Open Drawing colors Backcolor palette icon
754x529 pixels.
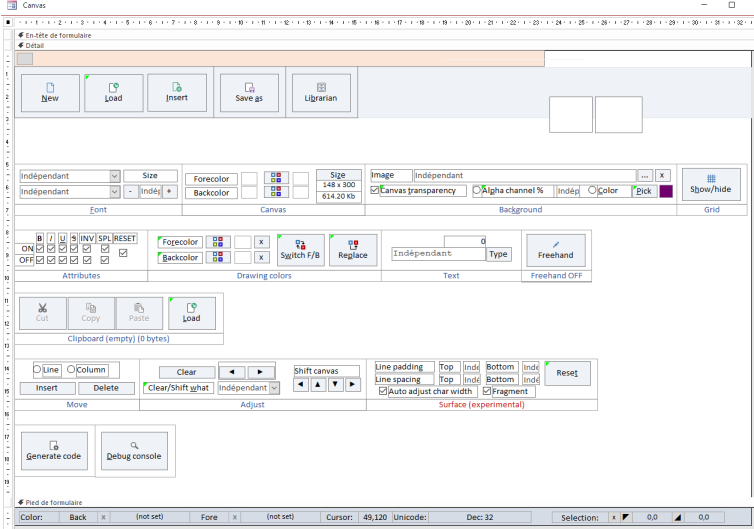218,257
